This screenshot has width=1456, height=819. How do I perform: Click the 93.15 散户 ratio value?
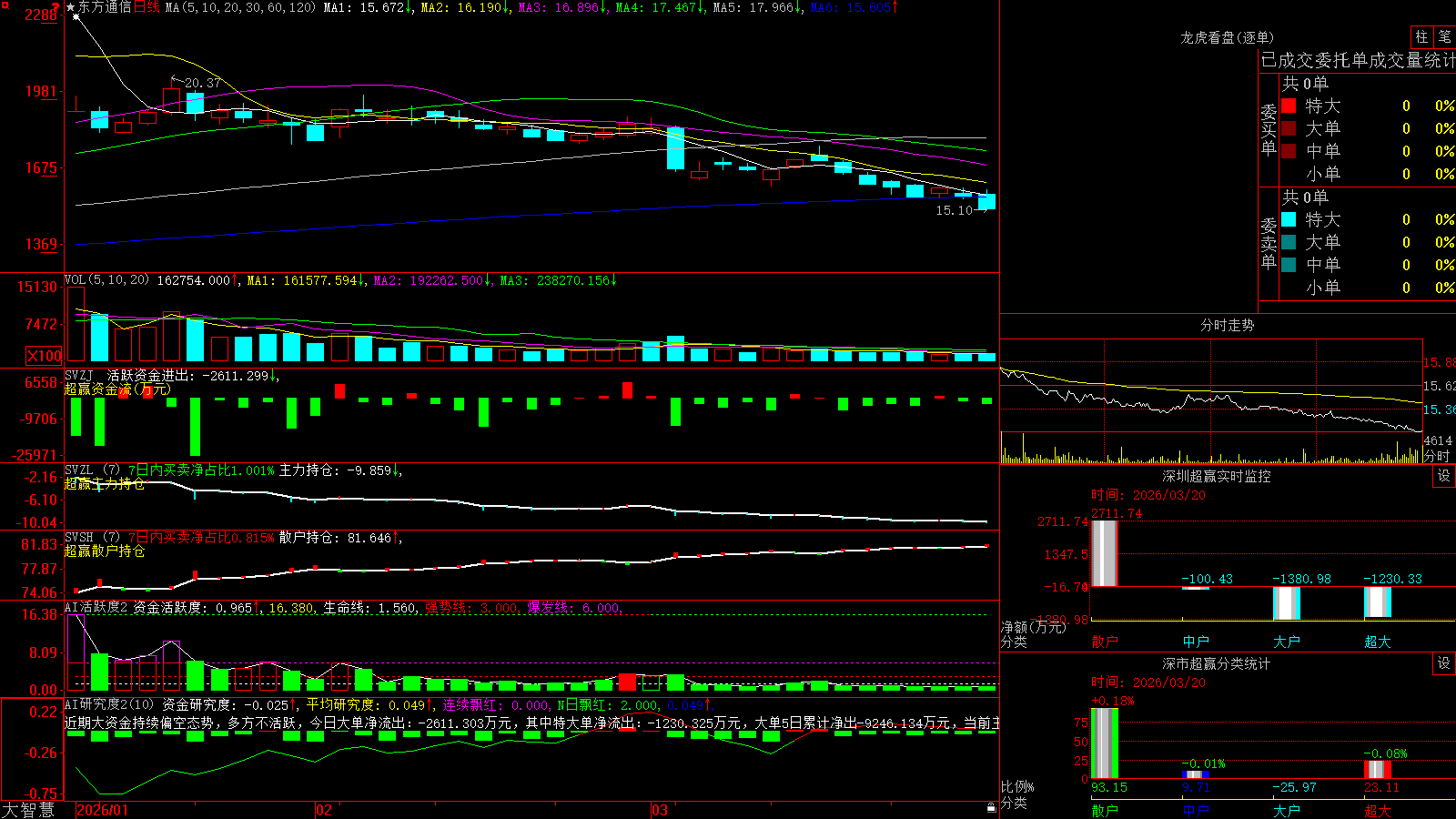click(1108, 787)
